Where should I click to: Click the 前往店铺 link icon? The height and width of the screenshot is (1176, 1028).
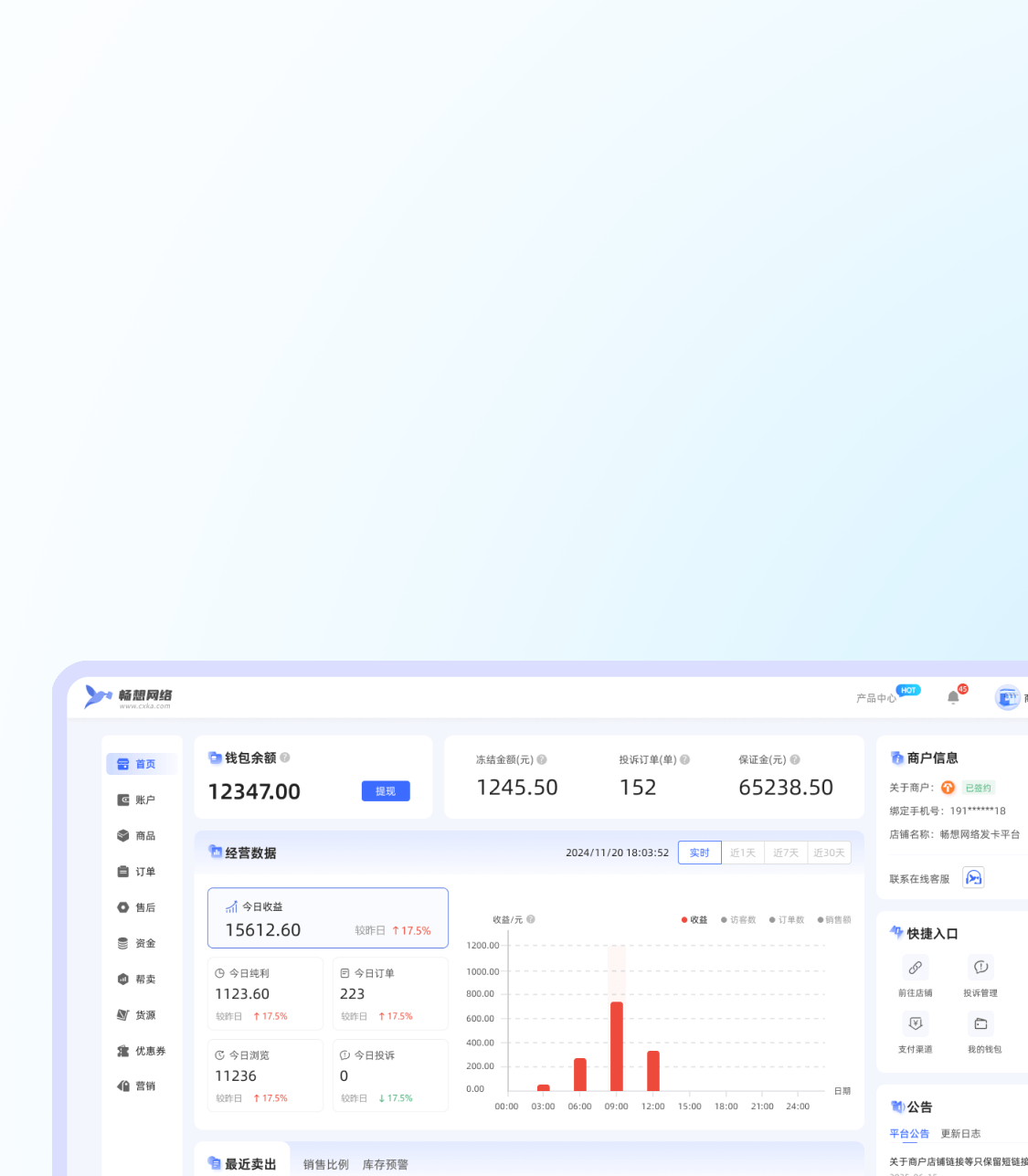(x=915, y=968)
